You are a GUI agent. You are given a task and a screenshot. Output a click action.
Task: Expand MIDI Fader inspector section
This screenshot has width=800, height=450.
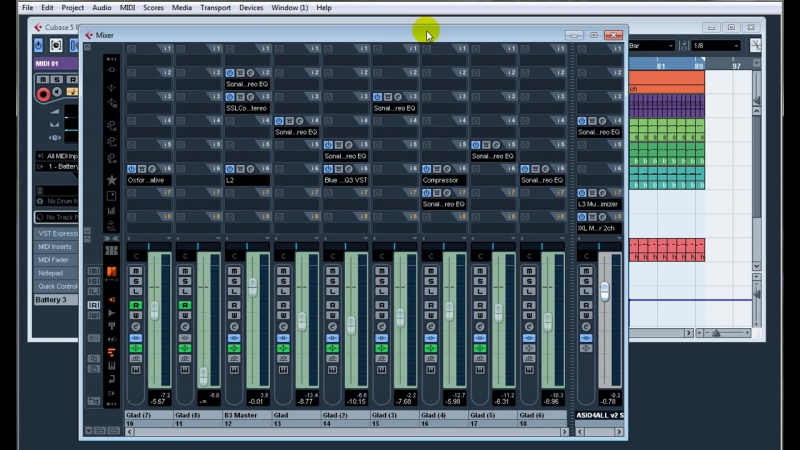pos(55,260)
